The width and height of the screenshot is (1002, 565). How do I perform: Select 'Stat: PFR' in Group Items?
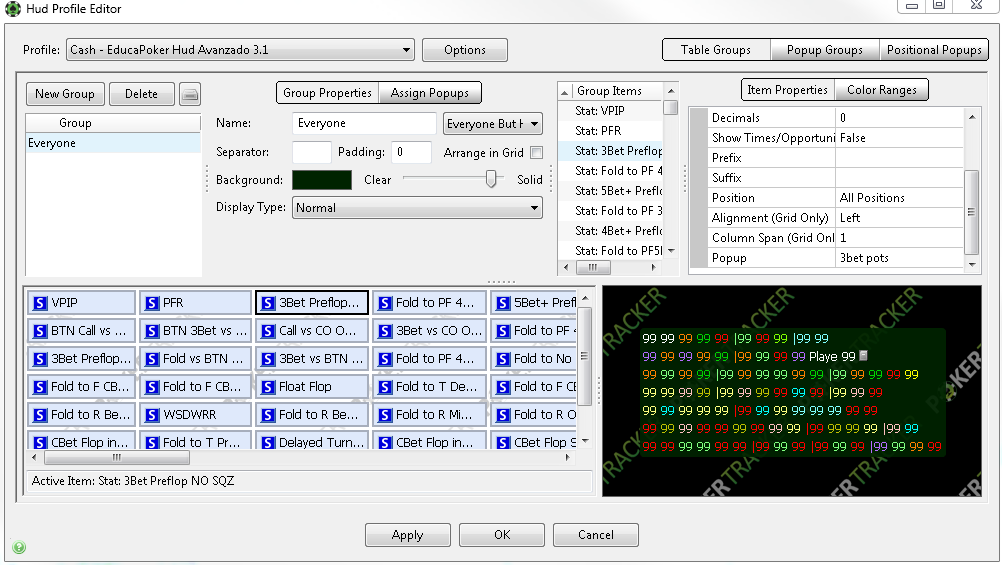[x=610, y=130]
